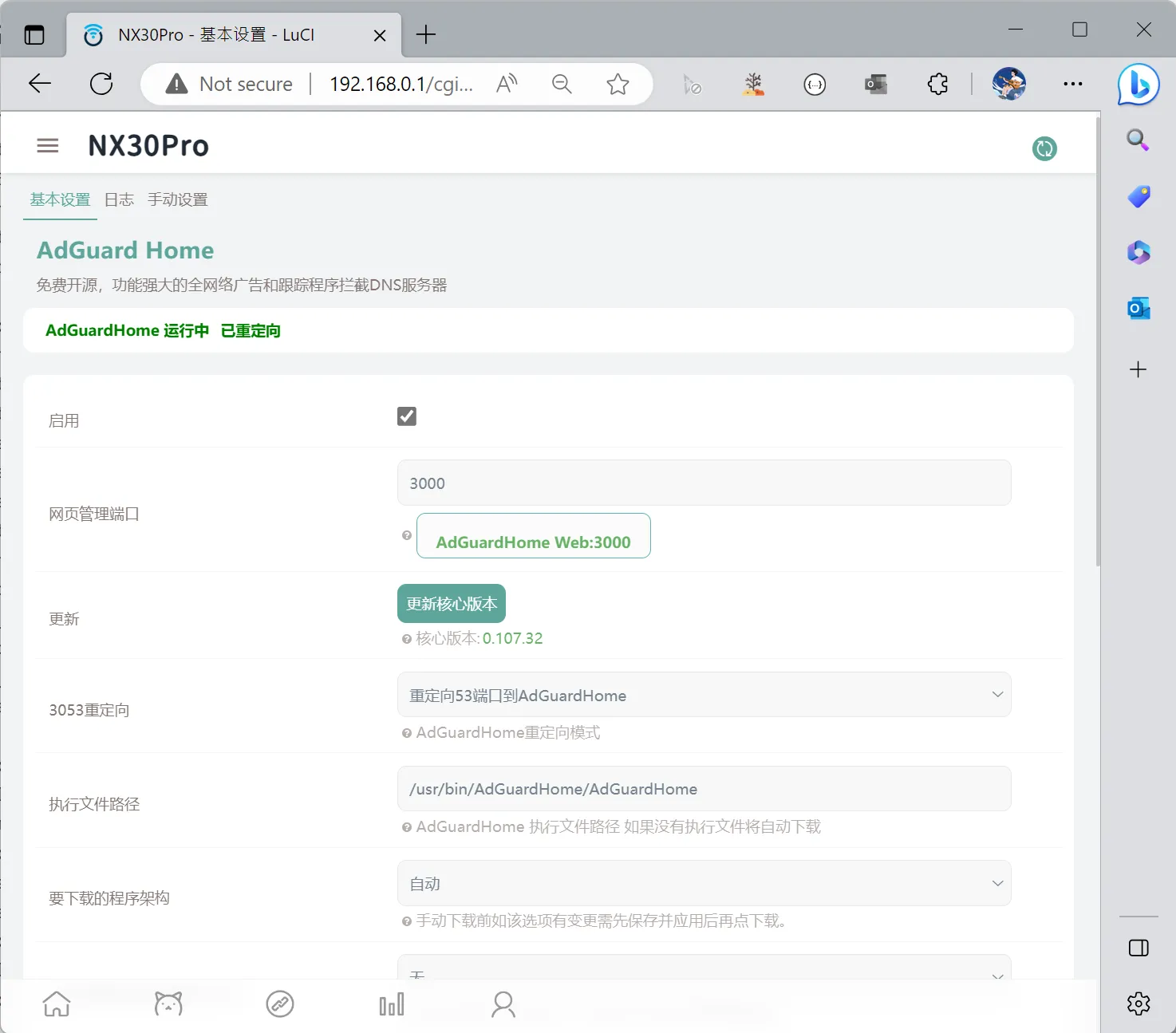Viewport: 1176px width, 1033px height.
Task: Click the status text AdGuardHome 运行中
Action: coord(127,330)
